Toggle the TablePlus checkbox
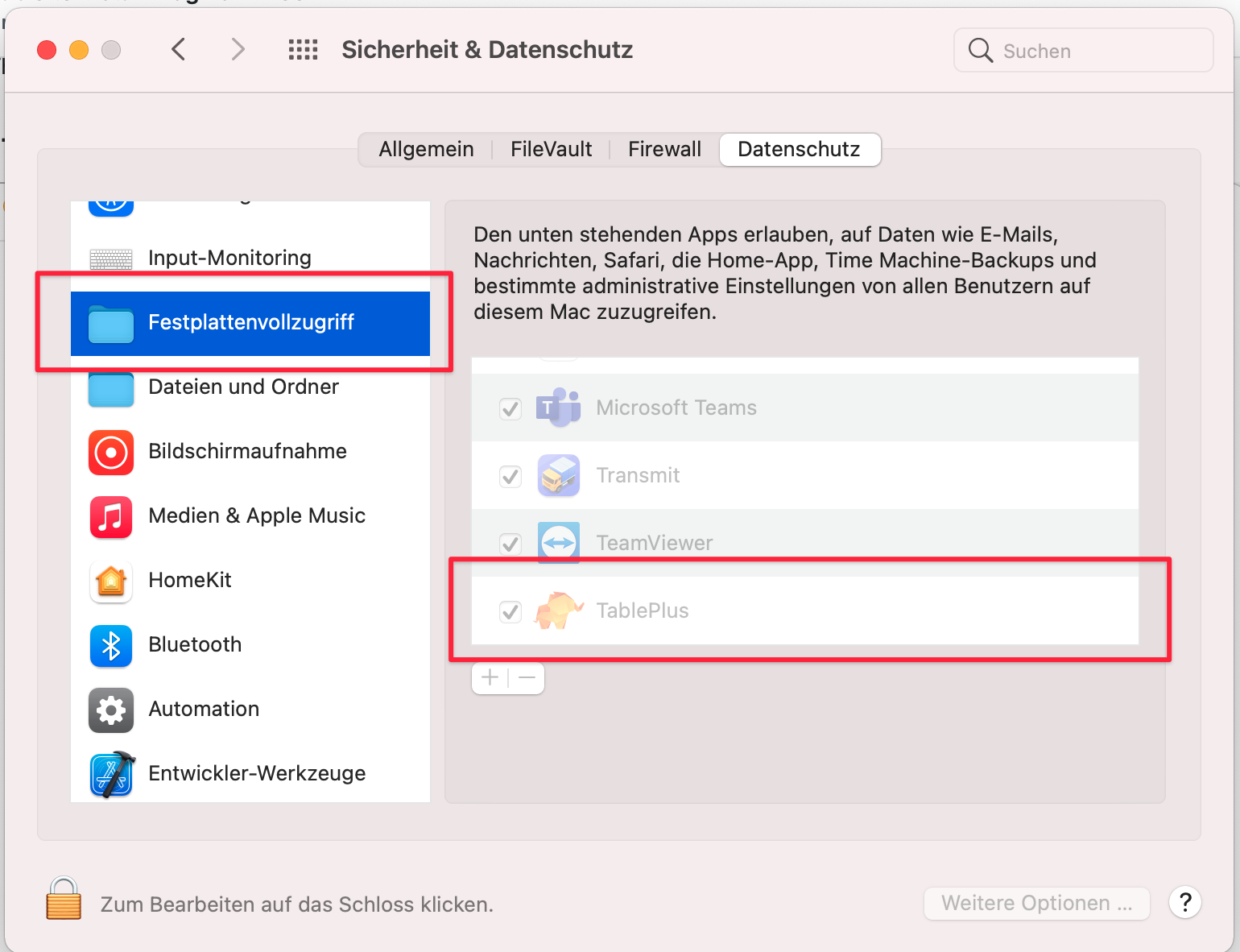Screen dimensions: 1240x952 (x=510, y=611)
